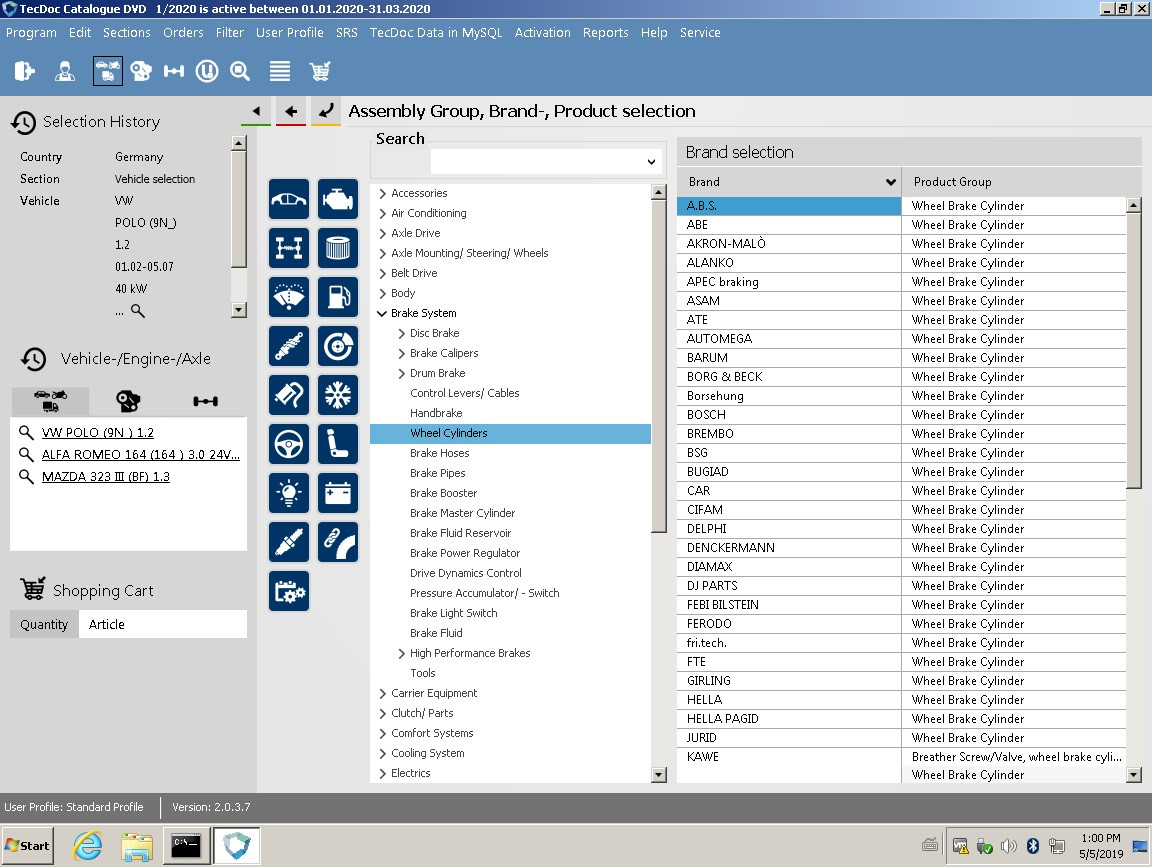
Task: Click the brand list scroll down arrow
Action: 1134,774
